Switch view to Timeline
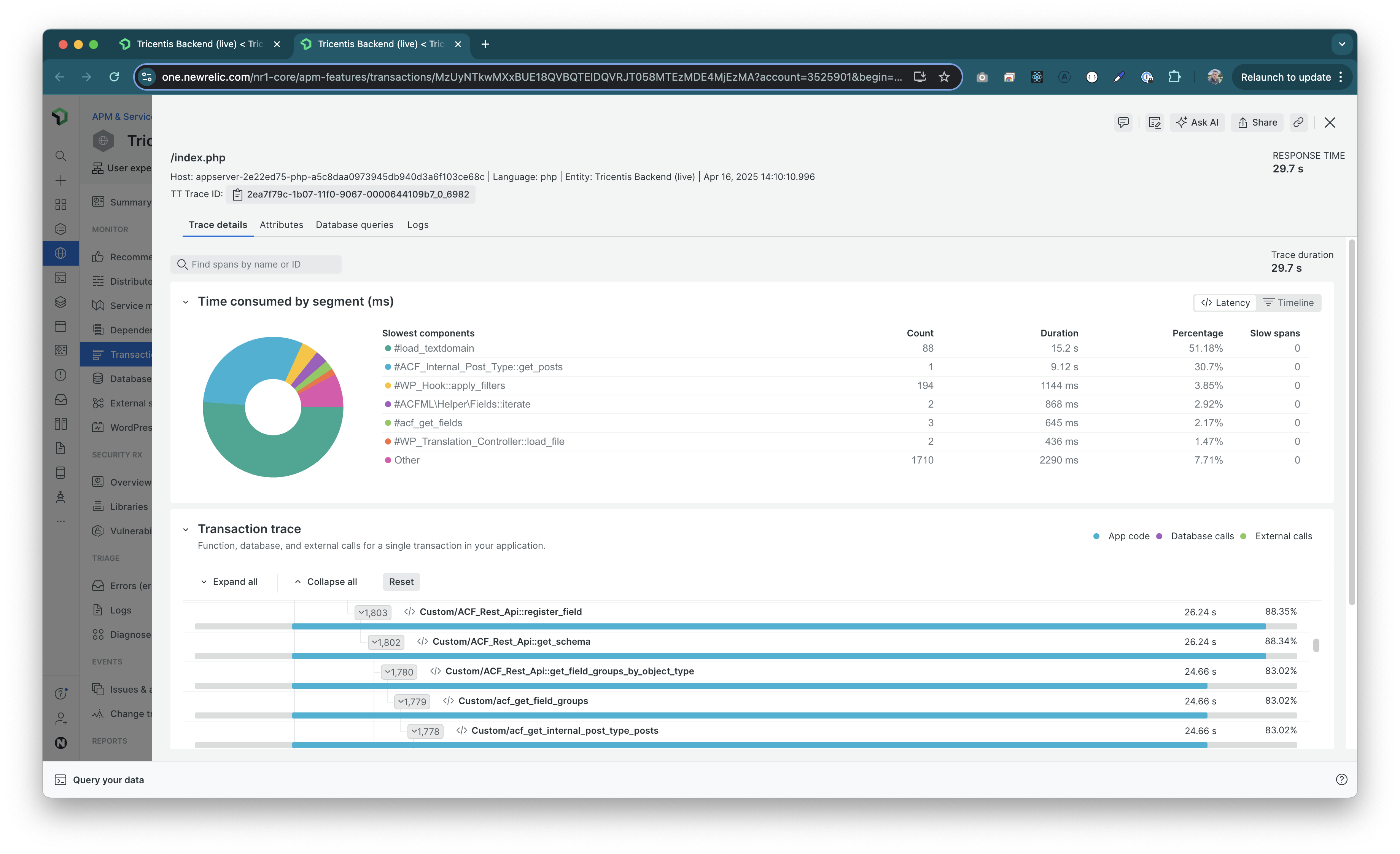 [x=1288, y=303]
